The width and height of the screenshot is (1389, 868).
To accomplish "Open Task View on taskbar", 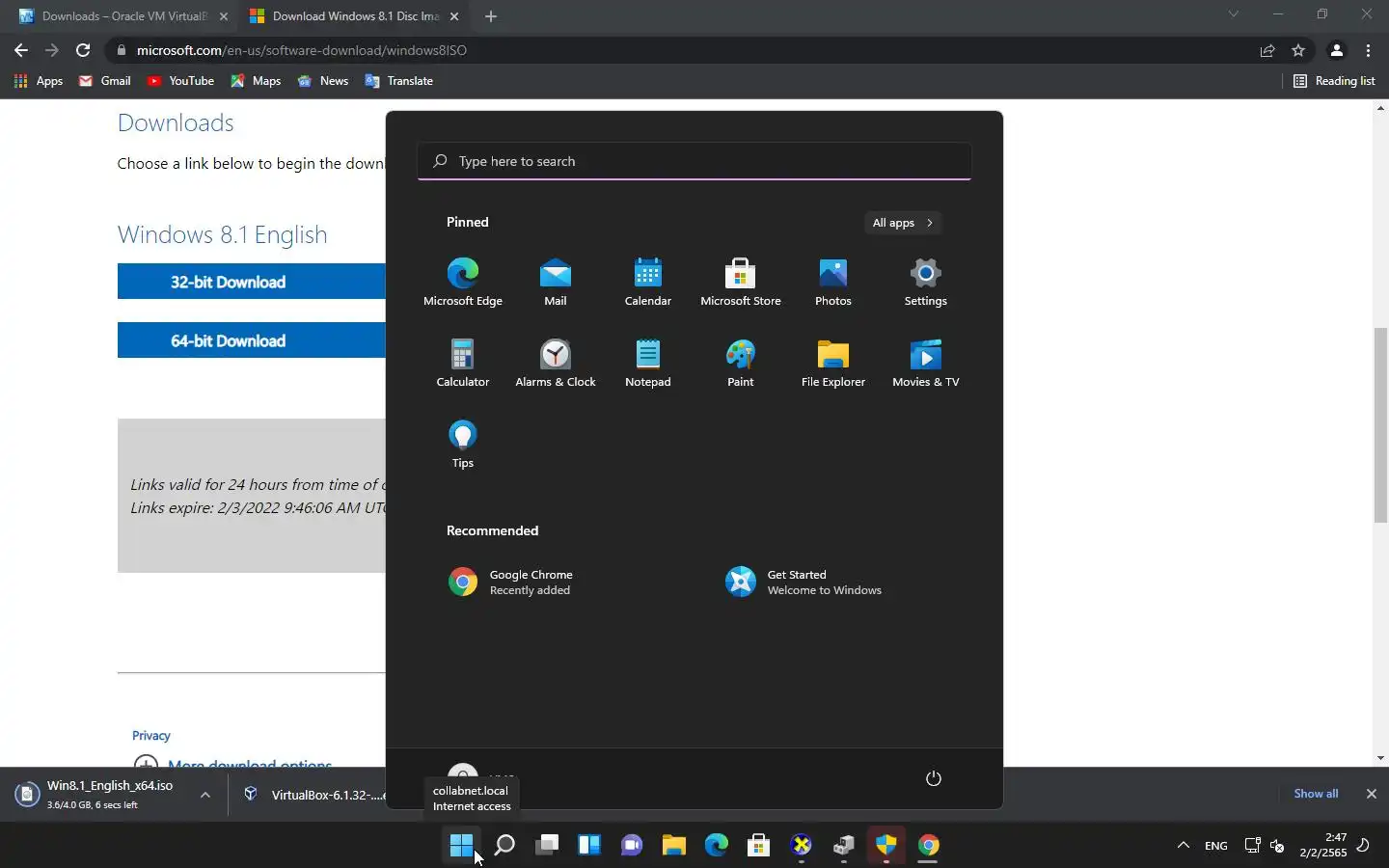I will point(547,846).
